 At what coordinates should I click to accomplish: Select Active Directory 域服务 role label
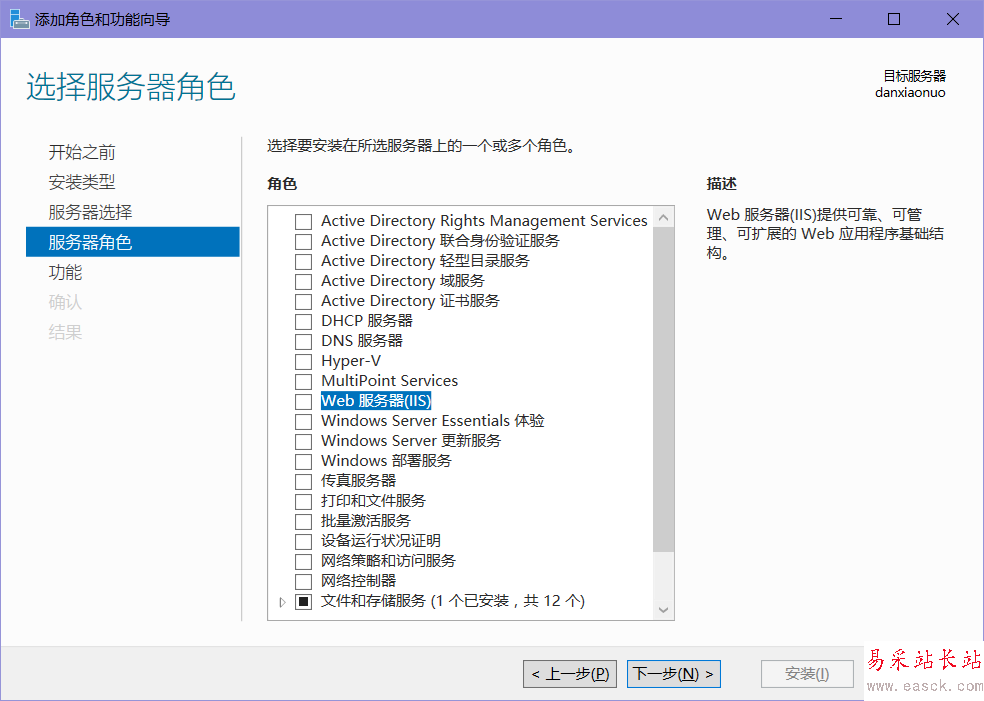pos(403,281)
